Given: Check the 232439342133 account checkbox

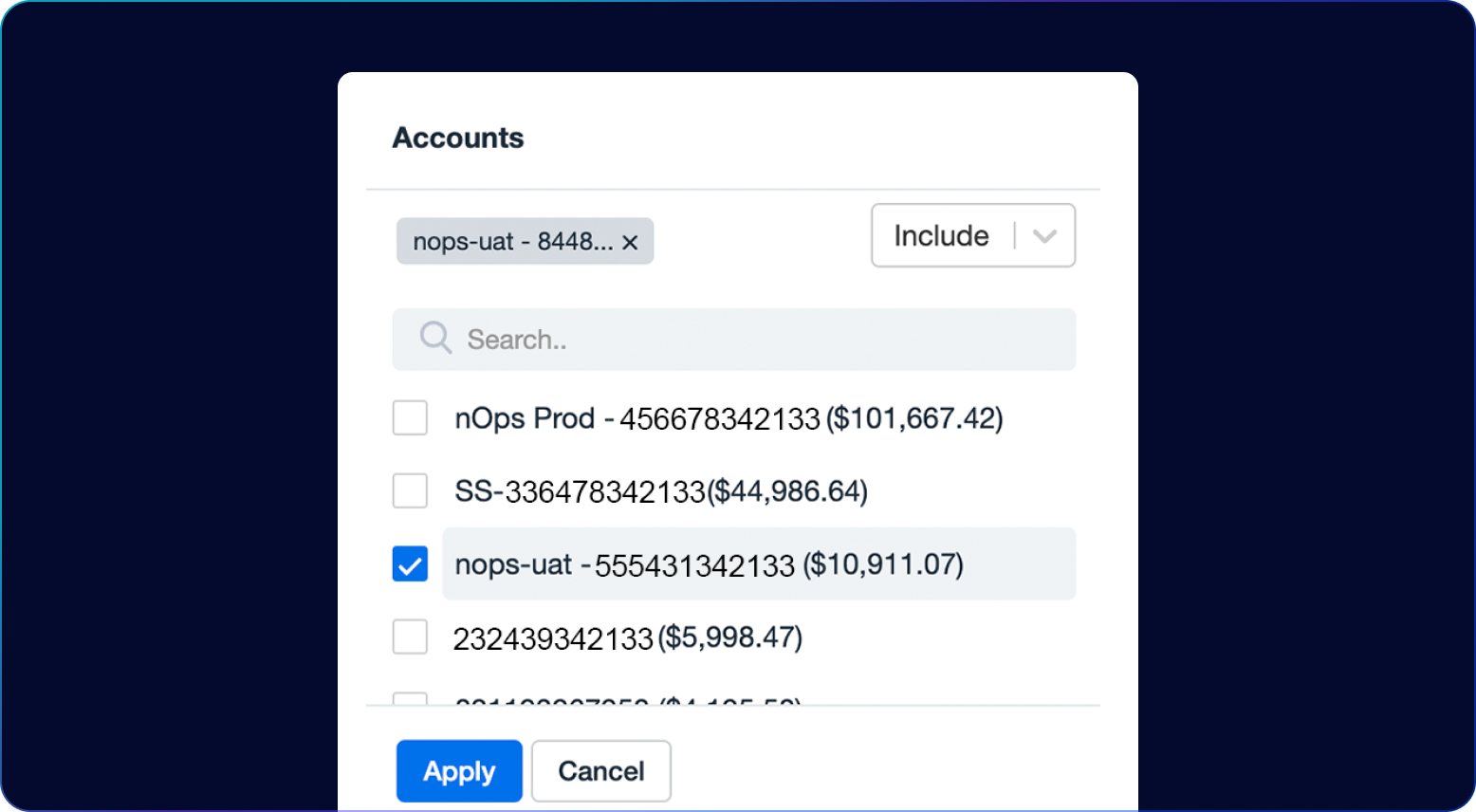Looking at the screenshot, I should coord(410,637).
